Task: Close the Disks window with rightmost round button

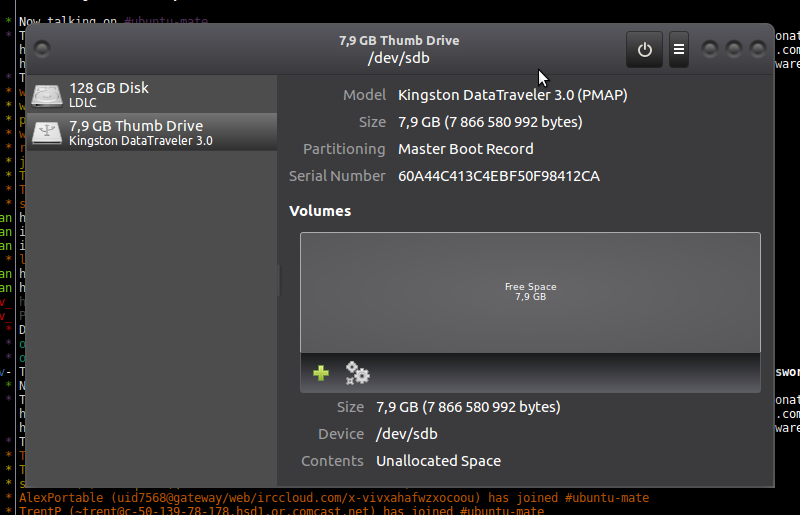Action: [x=757, y=48]
